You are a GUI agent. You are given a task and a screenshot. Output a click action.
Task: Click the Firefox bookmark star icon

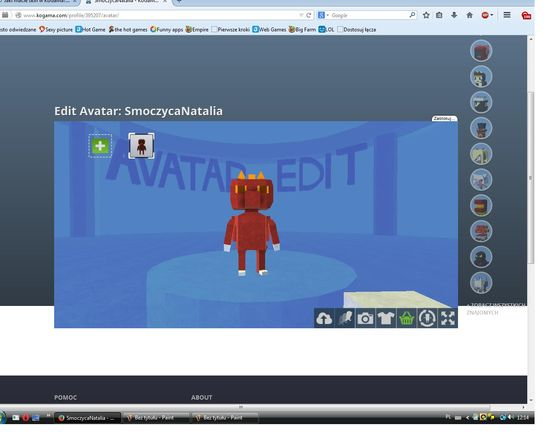[426, 15]
